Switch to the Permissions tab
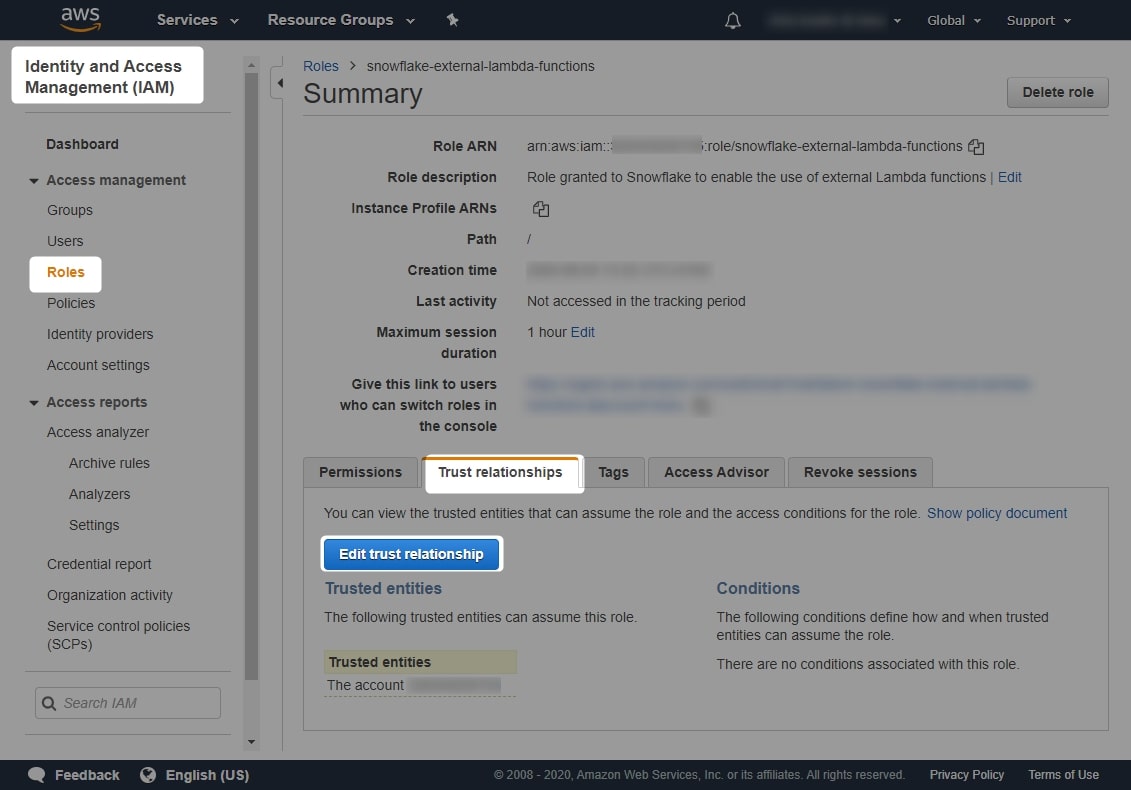The height and width of the screenshot is (790, 1131). pos(360,473)
